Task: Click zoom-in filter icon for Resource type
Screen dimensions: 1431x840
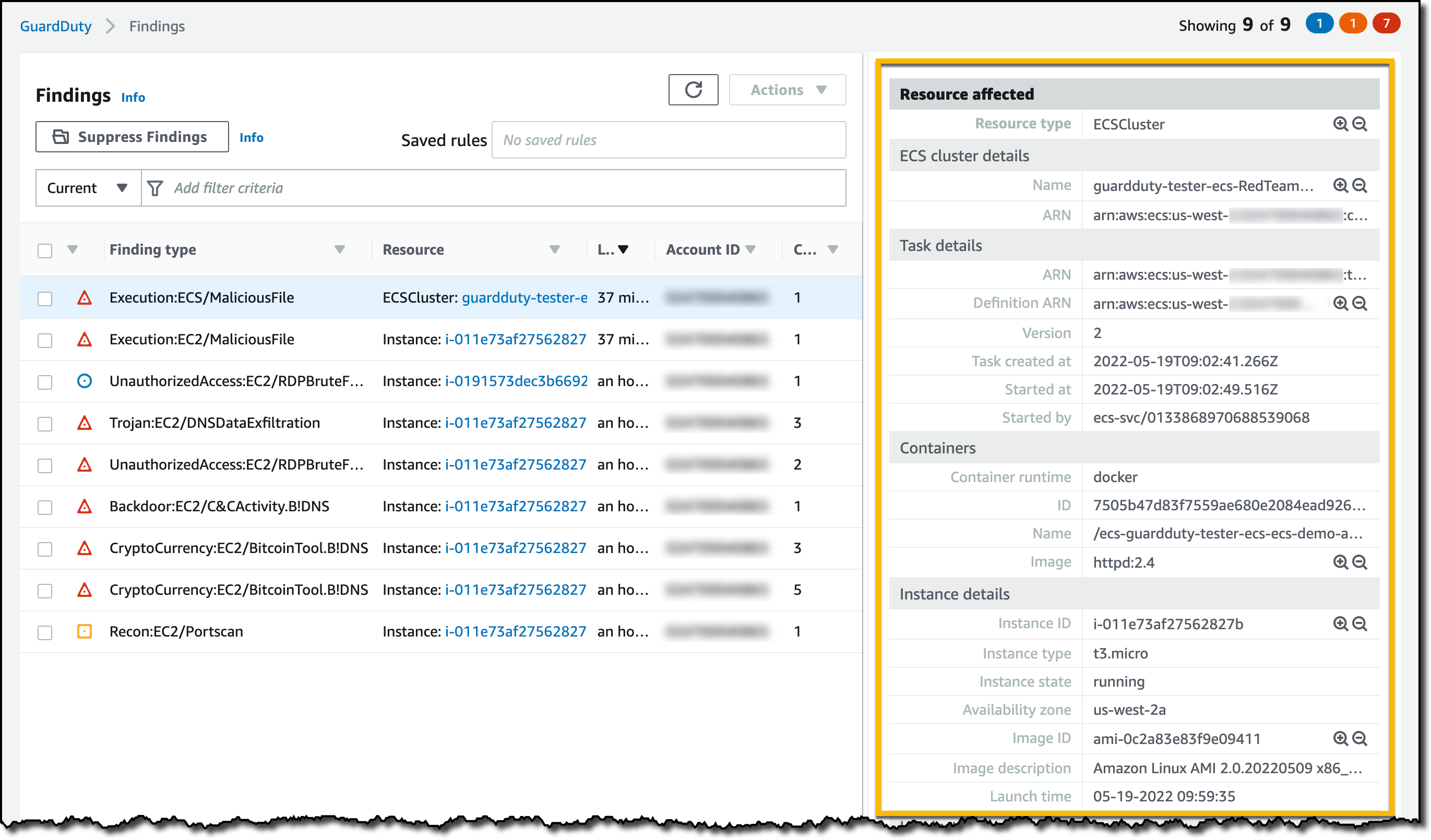Action: click(1340, 124)
